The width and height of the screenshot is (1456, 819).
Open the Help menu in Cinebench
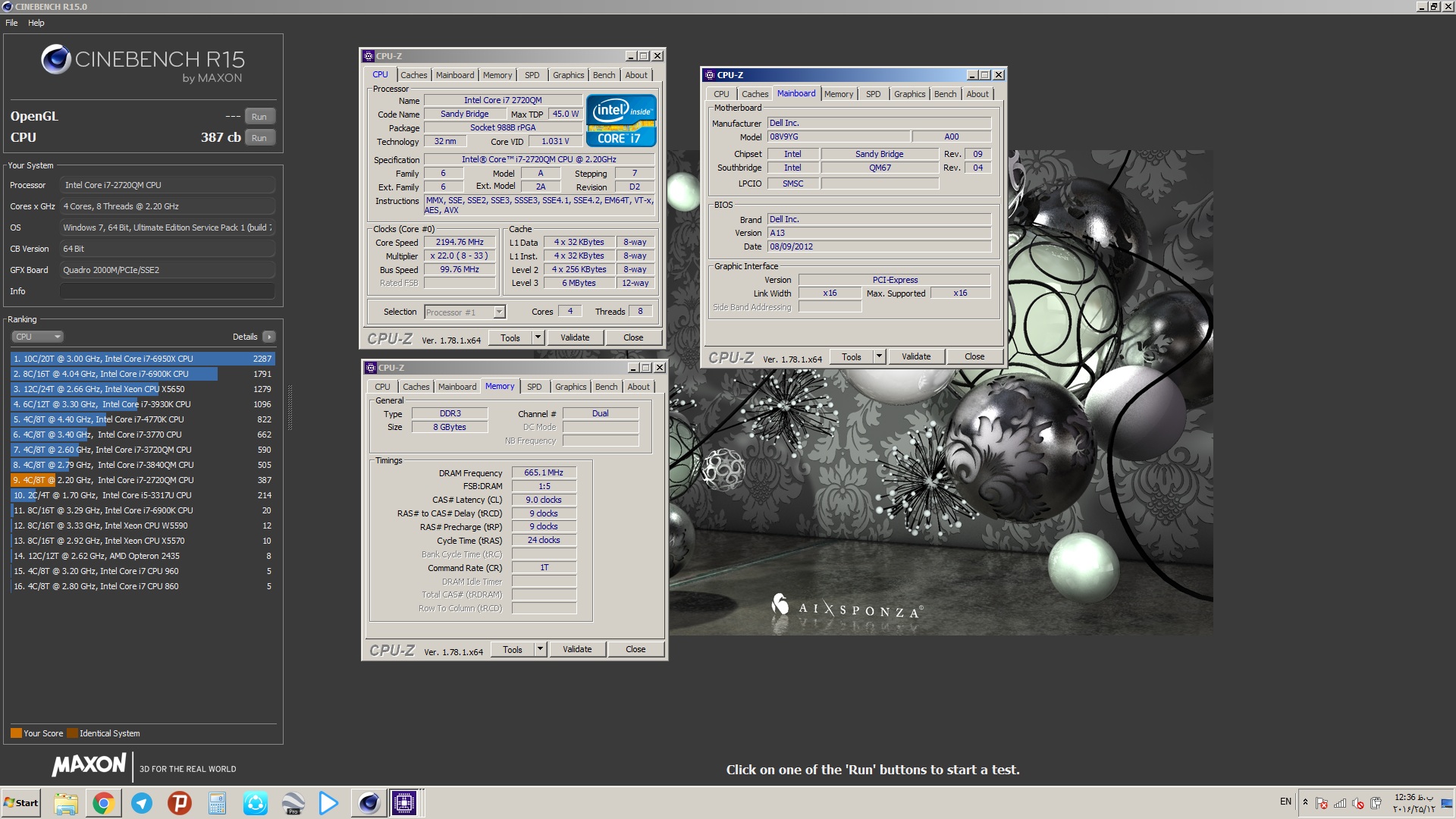point(36,23)
